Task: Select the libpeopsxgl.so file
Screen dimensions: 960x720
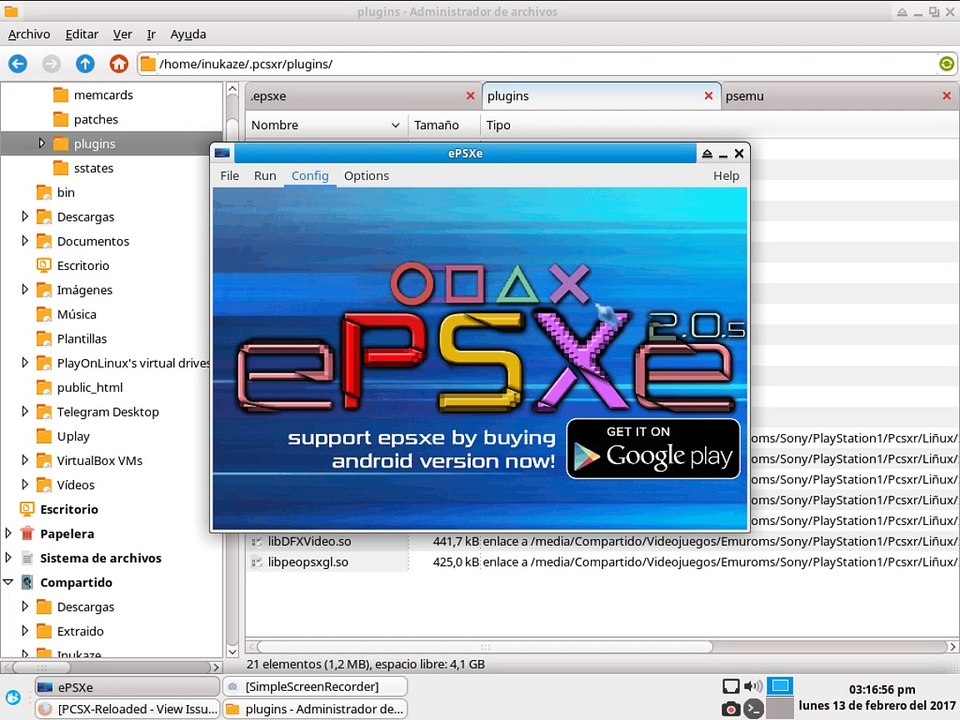Action: 308,562
